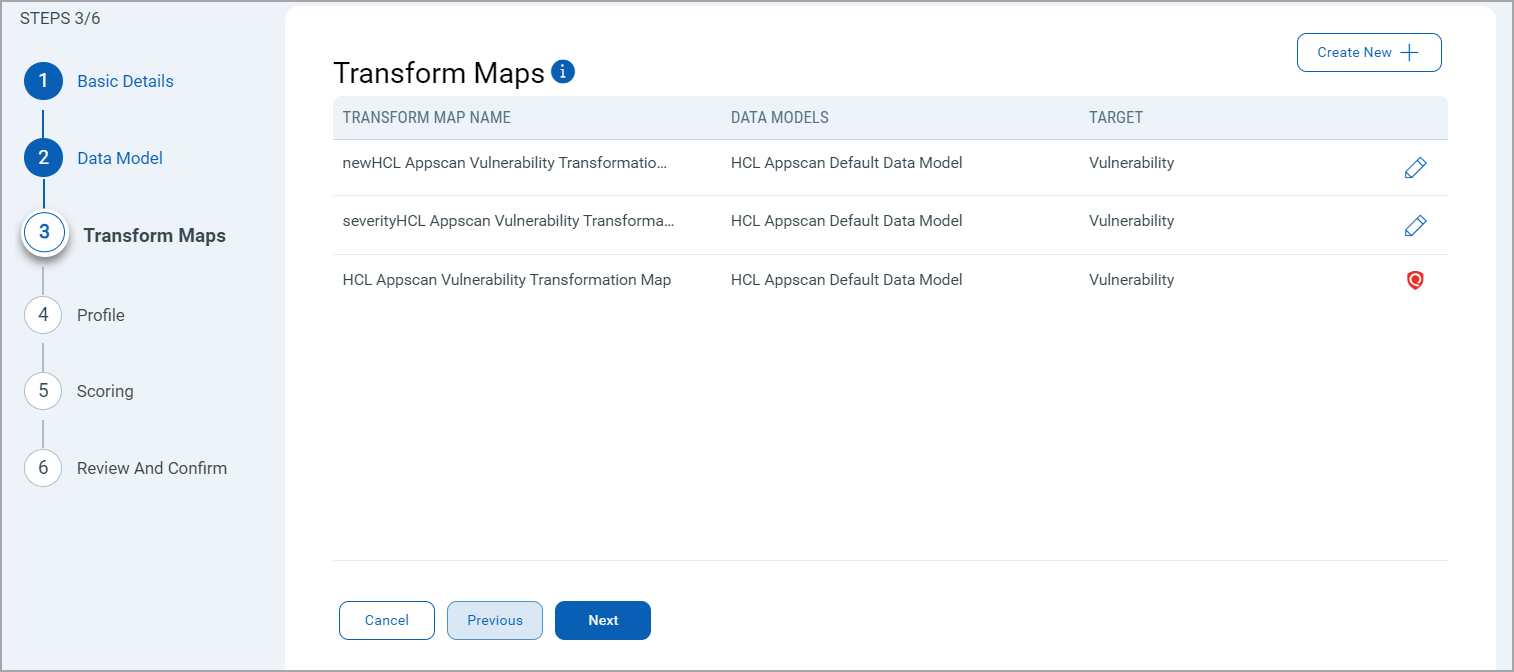
Task: Select step 4 circle in wizard
Action: [43, 315]
